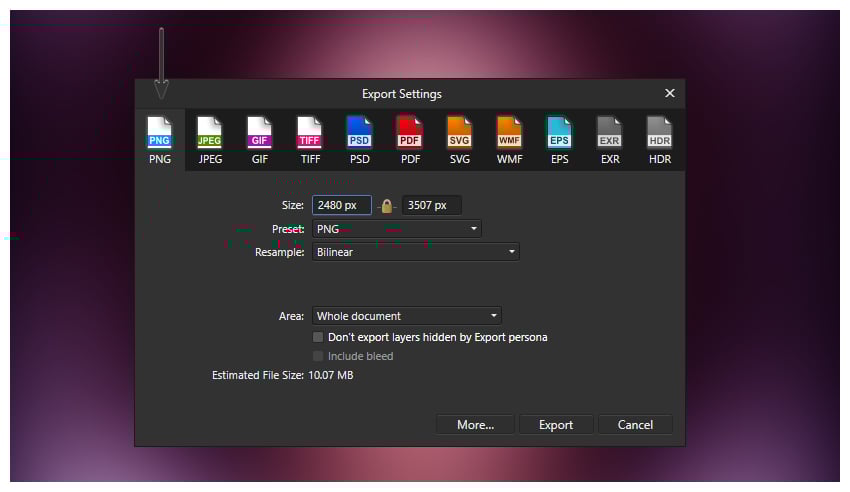
Task: Switch to HDR export format
Action: (660, 140)
